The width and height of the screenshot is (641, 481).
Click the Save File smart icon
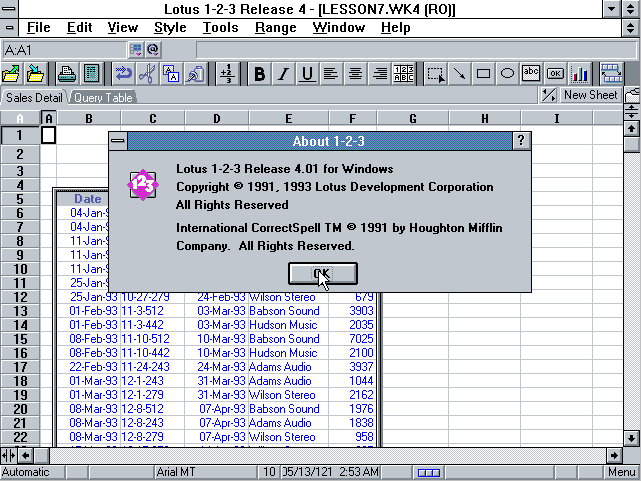35,74
